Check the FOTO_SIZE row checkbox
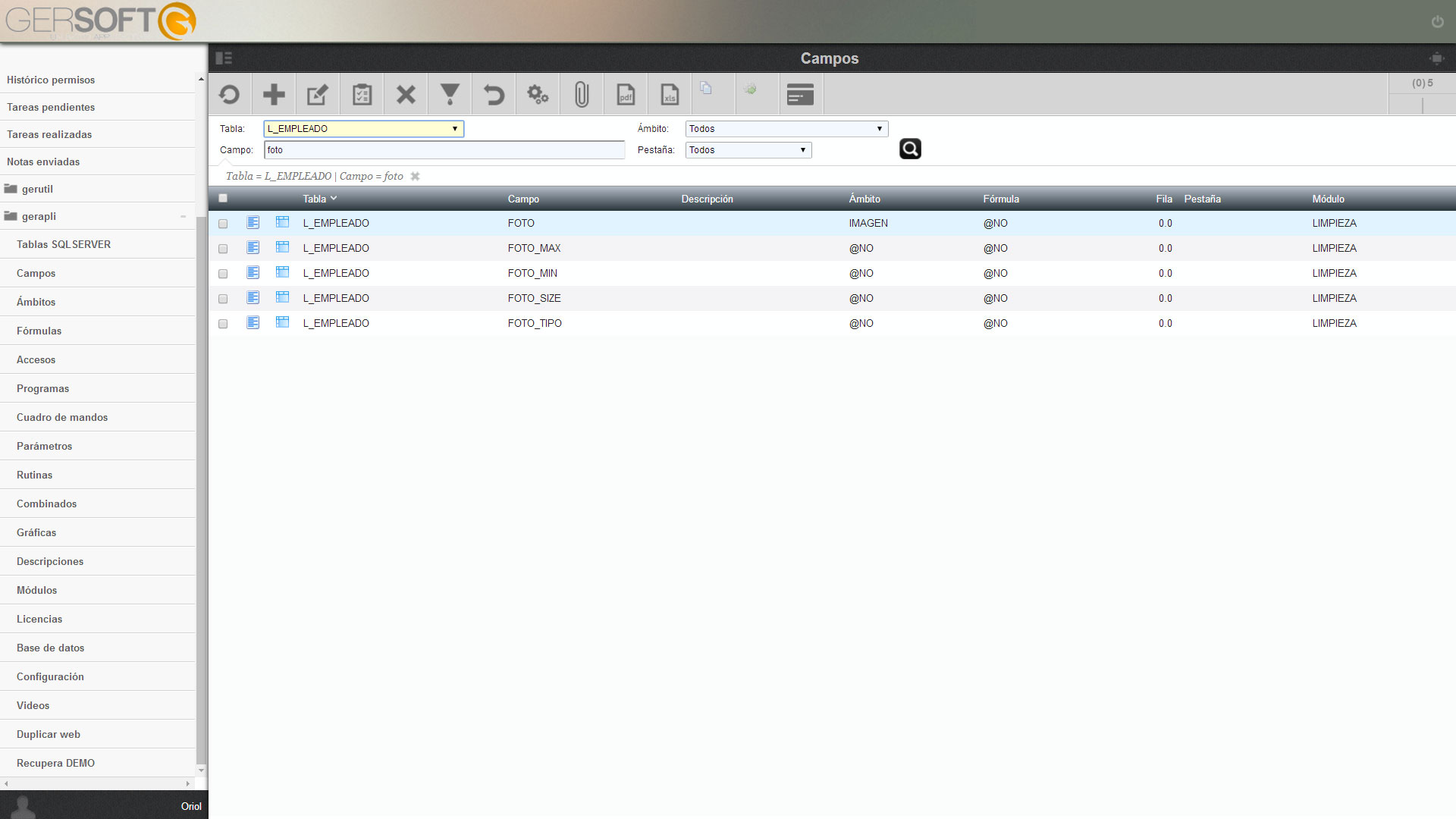1456x819 pixels. pos(223,299)
